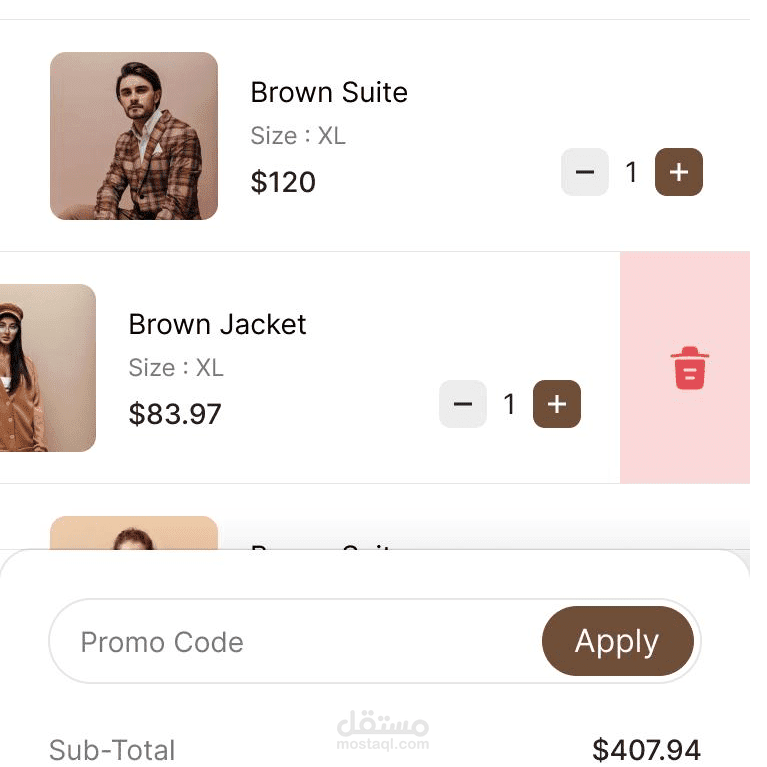Delete Brown Jacket using the trash icon

point(689,368)
